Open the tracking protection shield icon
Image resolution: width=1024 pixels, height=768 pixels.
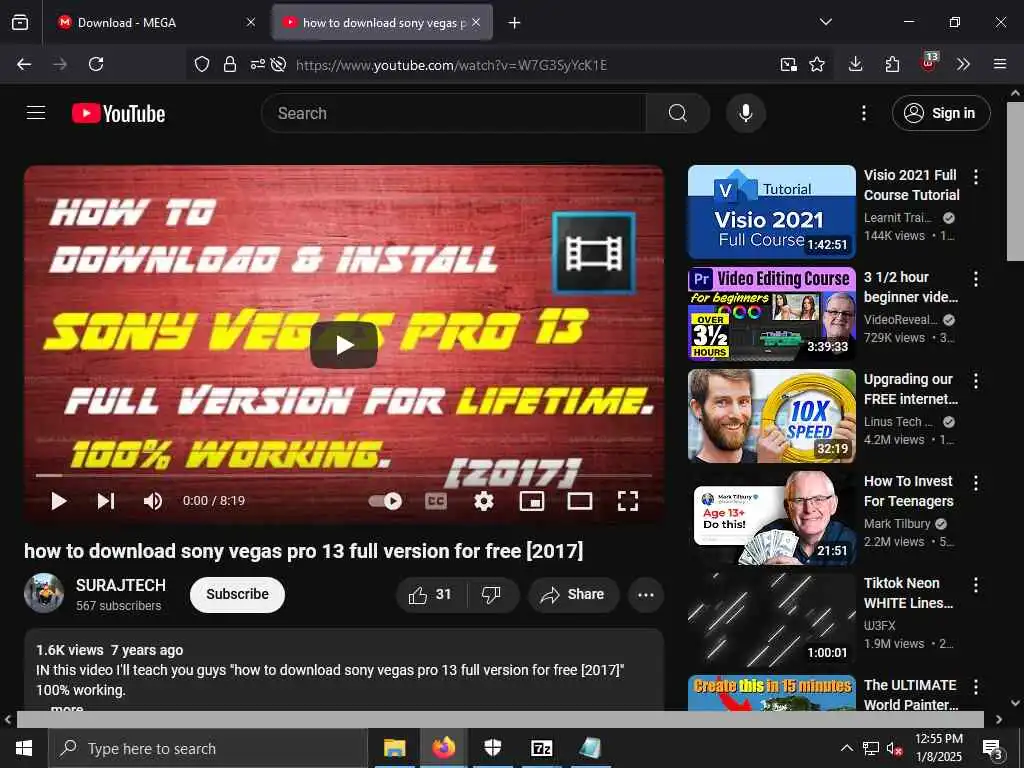click(x=202, y=64)
